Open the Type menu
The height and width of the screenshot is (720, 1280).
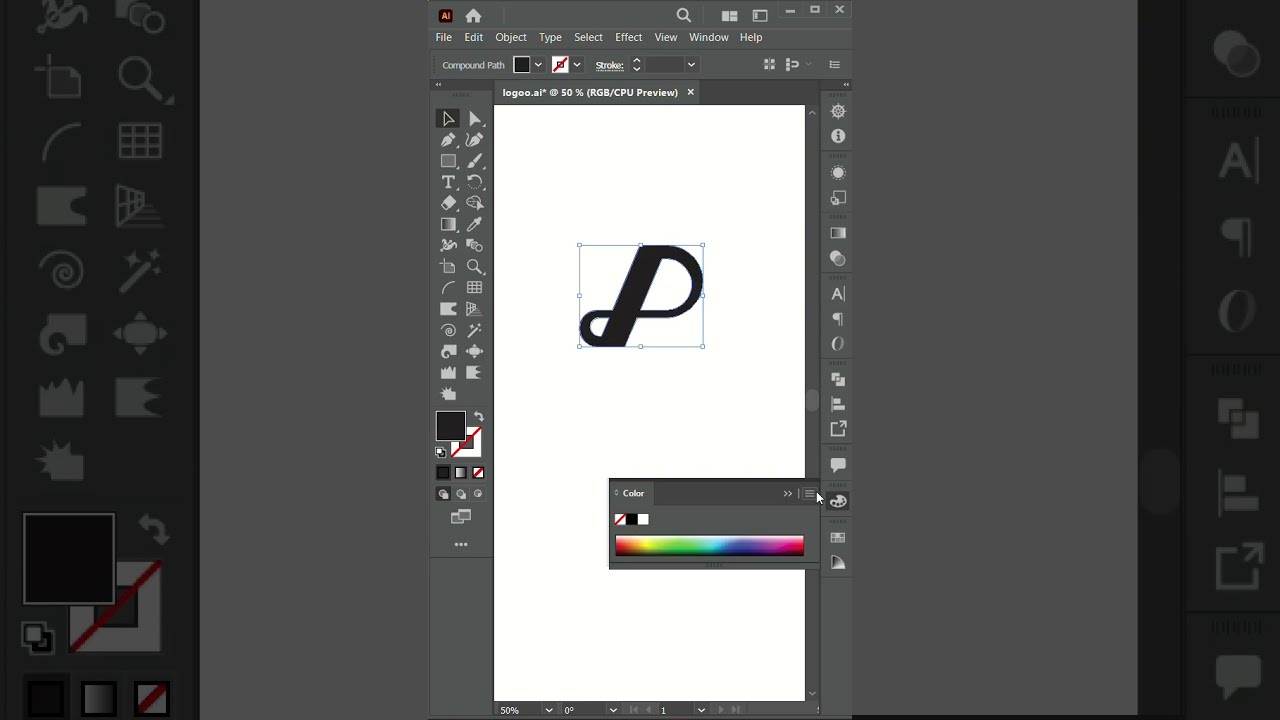click(x=550, y=37)
